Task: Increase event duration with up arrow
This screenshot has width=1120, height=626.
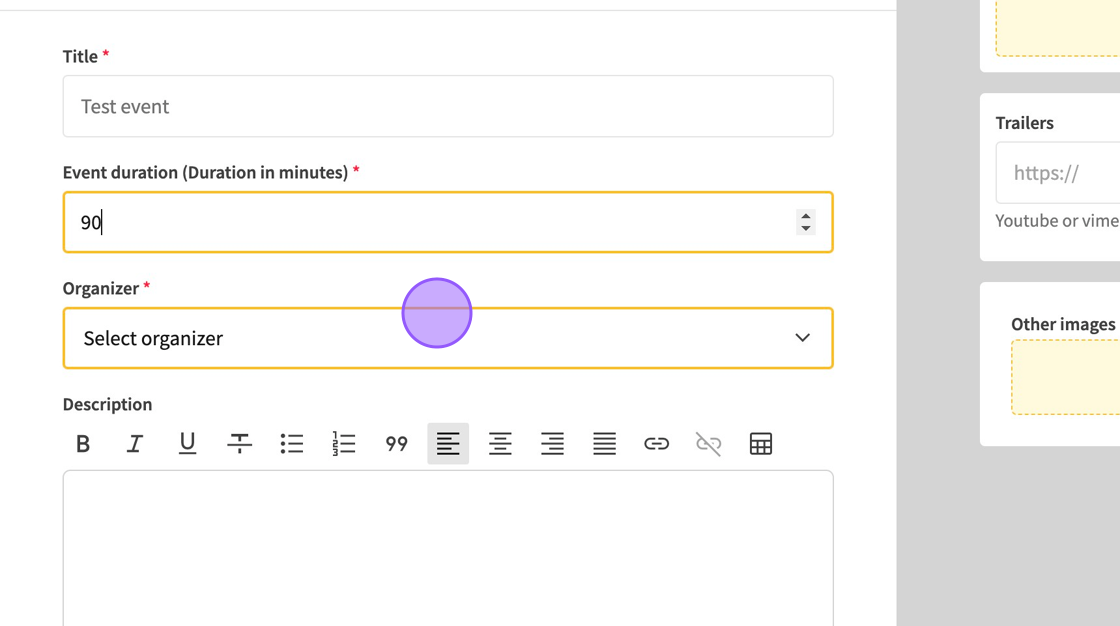Action: (x=805, y=215)
